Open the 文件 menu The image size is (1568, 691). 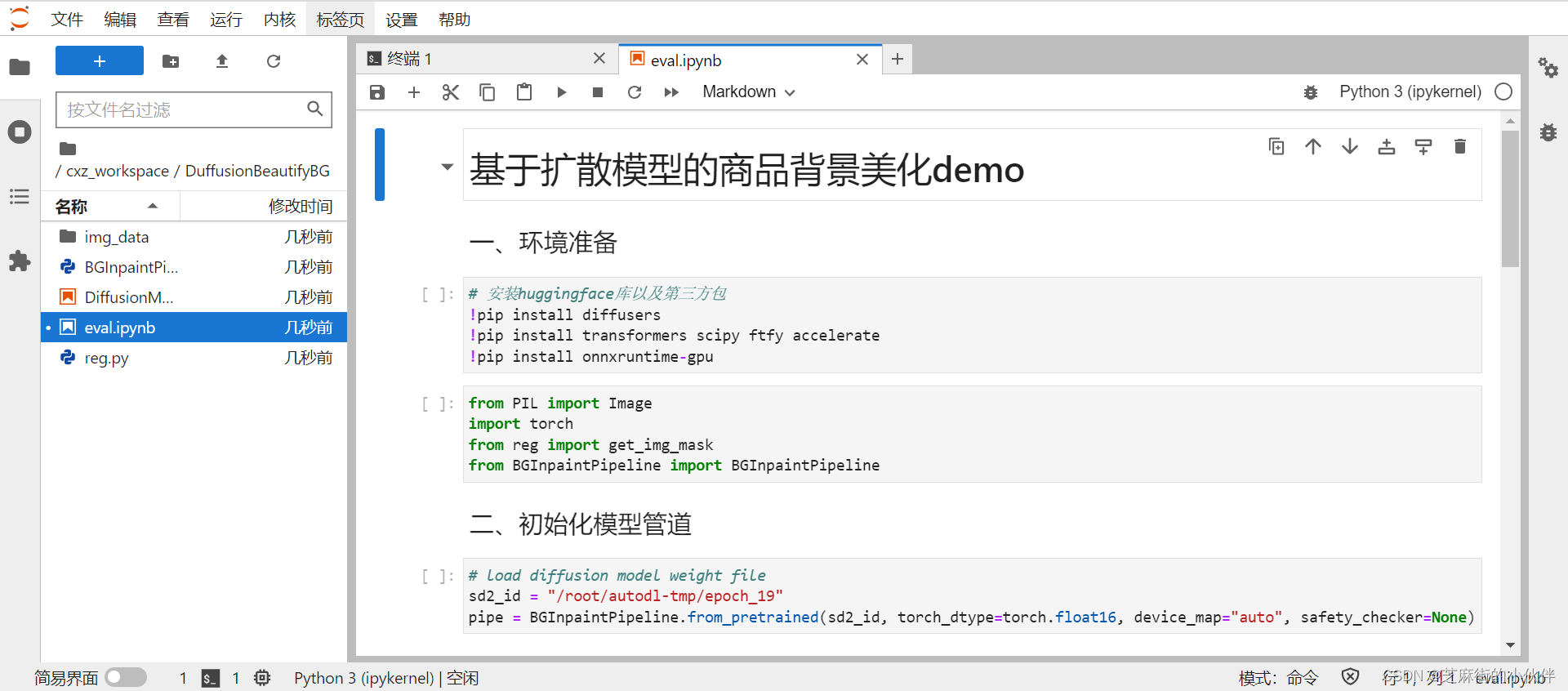click(x=67, y=19)
